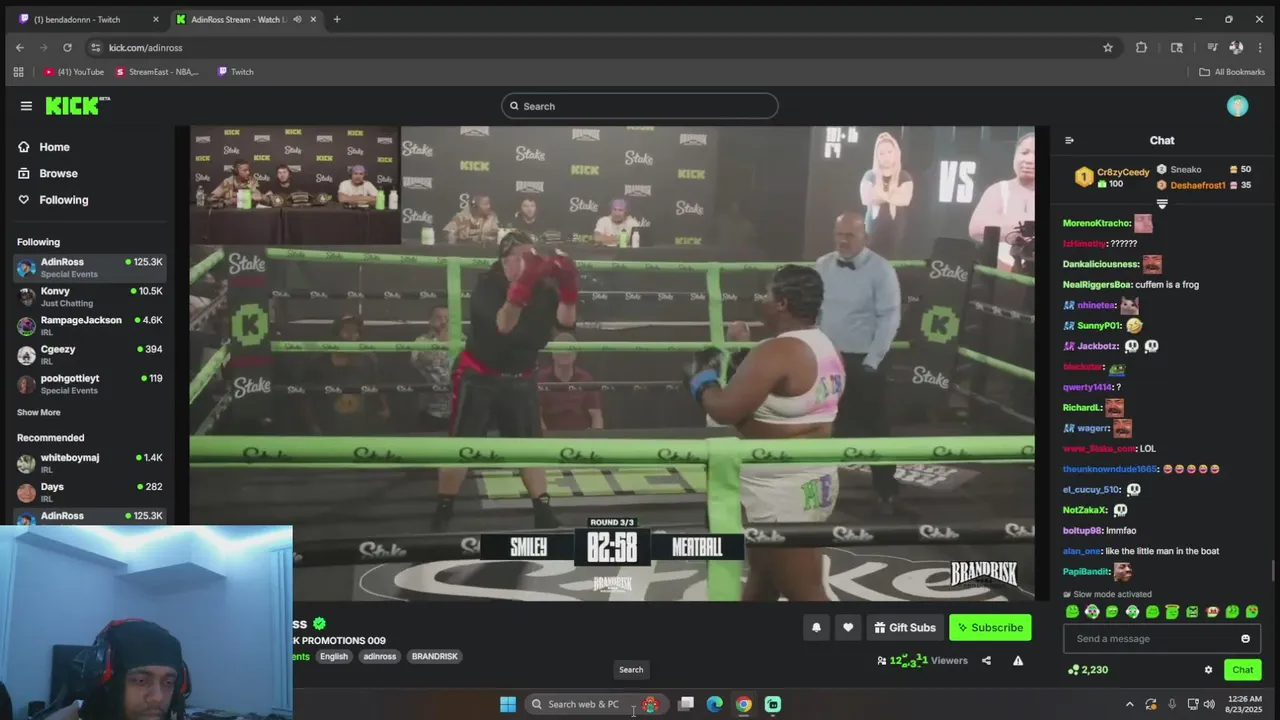1280x720 pixels.
Task: Follow AdinRoss with the heart icon
Action: coord(848,628)
